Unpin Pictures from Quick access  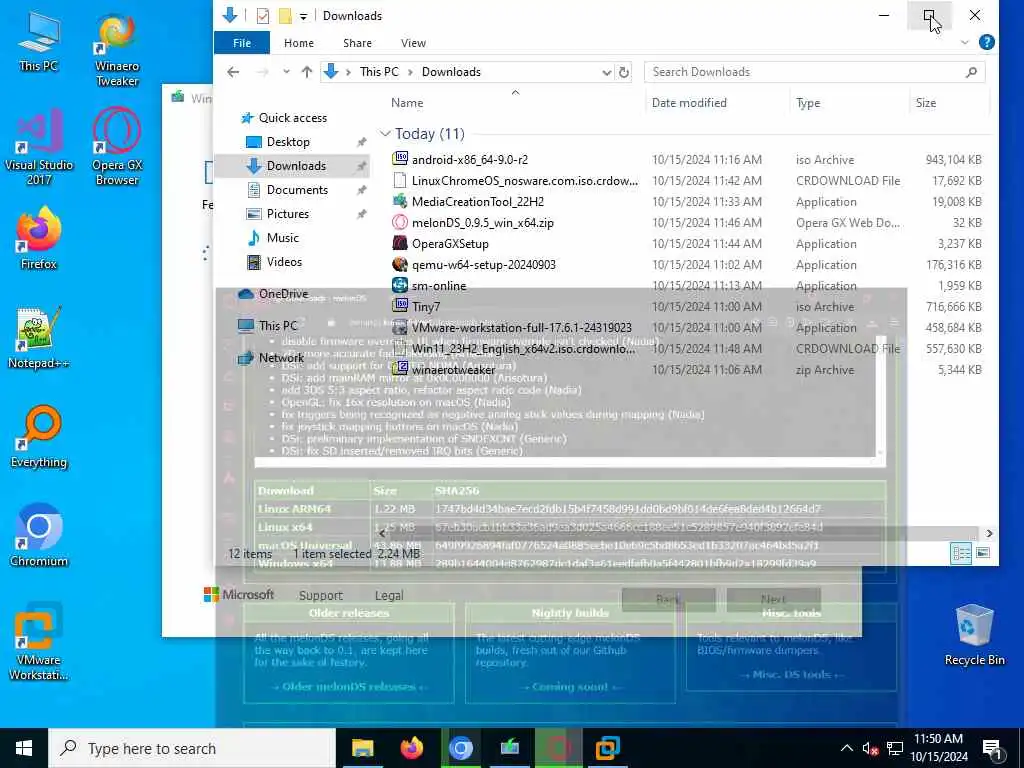361,214
